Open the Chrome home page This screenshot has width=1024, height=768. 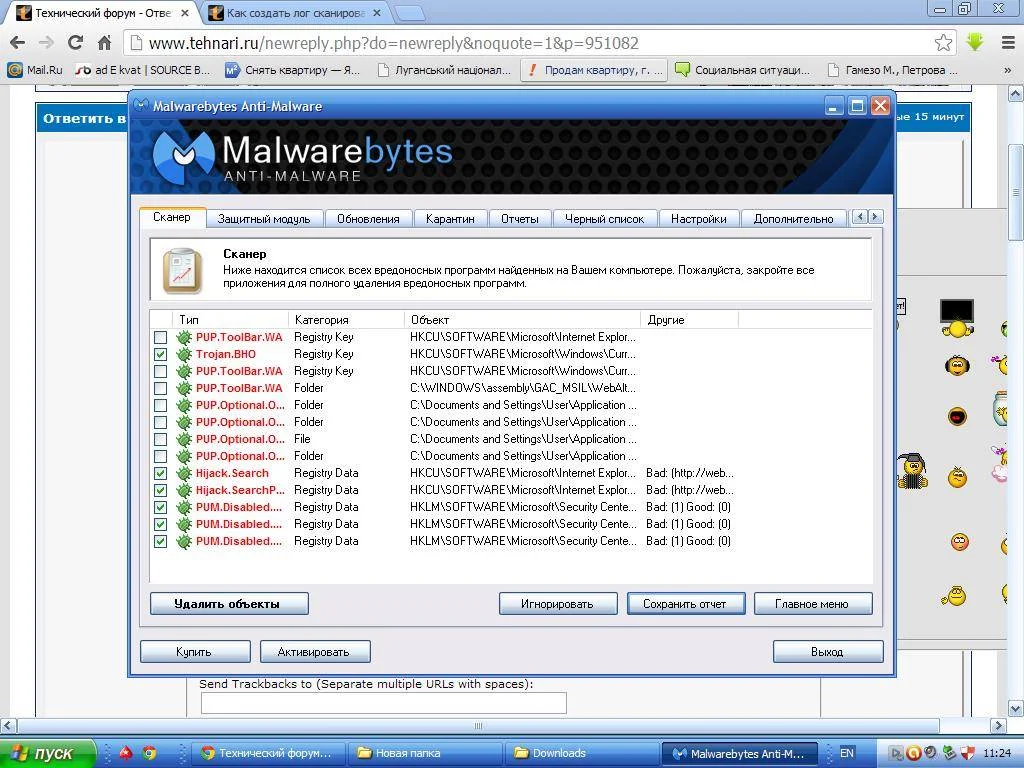coord(104,43)
